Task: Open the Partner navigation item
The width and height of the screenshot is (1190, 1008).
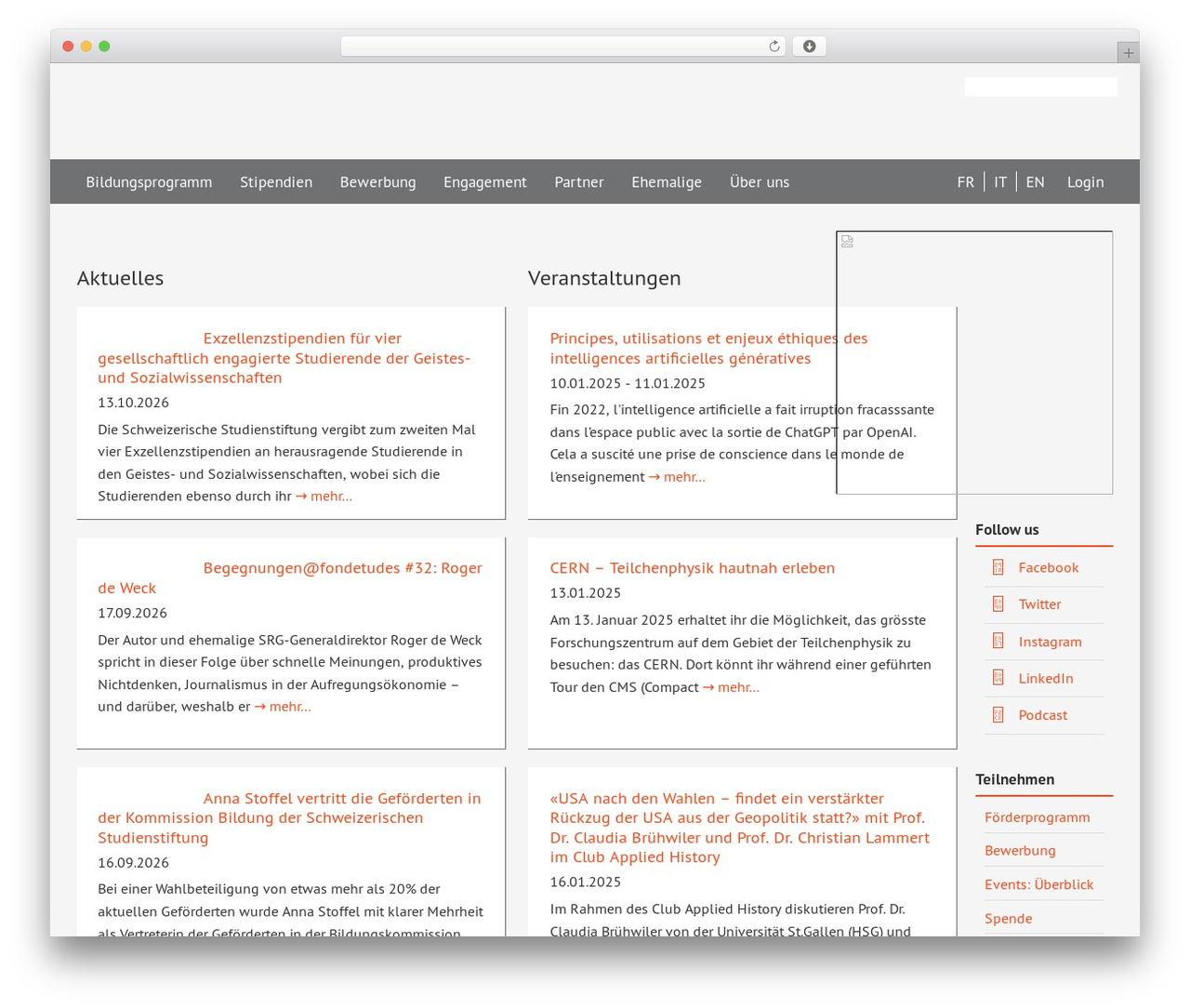Action: coord(579,182)
